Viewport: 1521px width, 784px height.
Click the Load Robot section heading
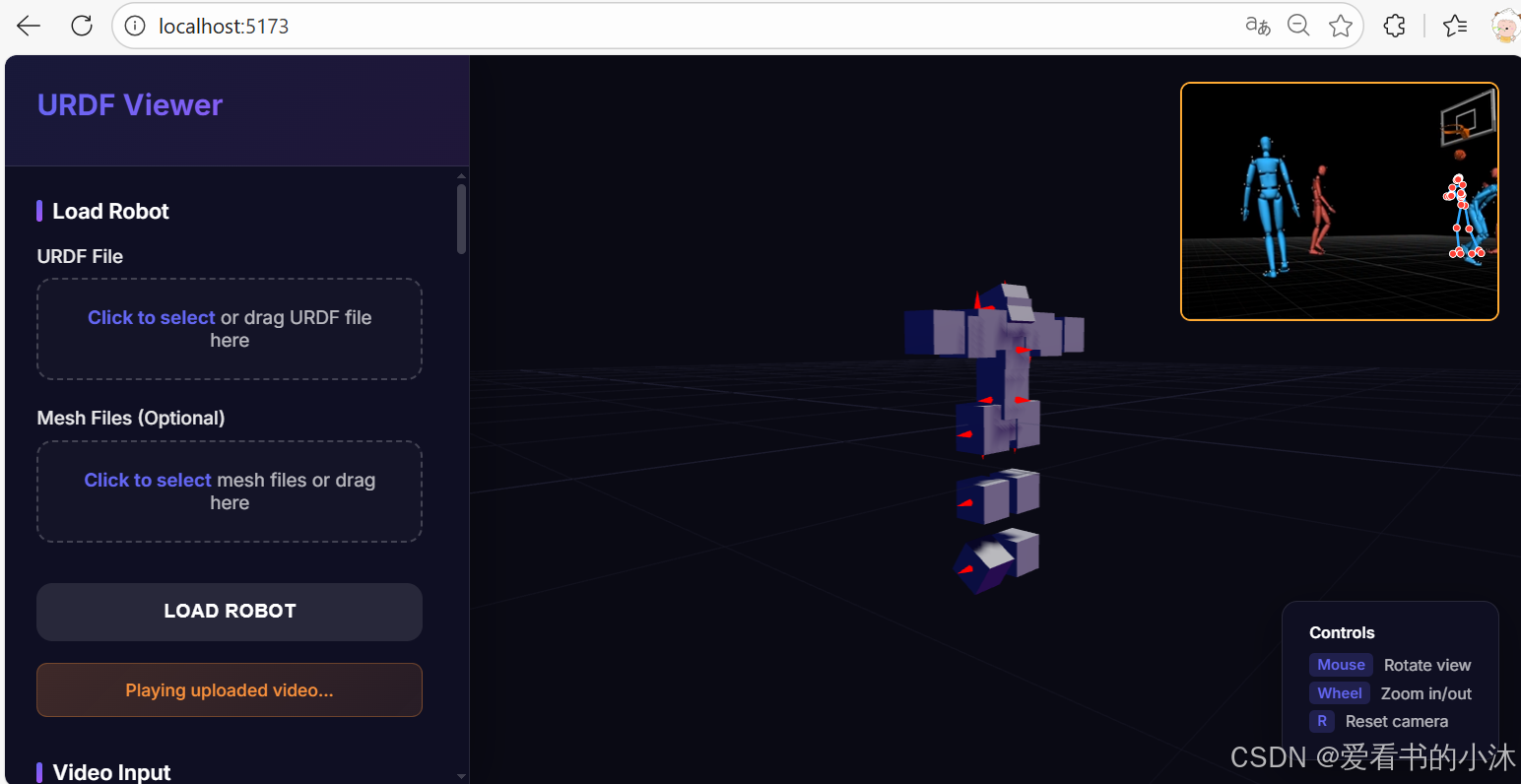(110, 211)
